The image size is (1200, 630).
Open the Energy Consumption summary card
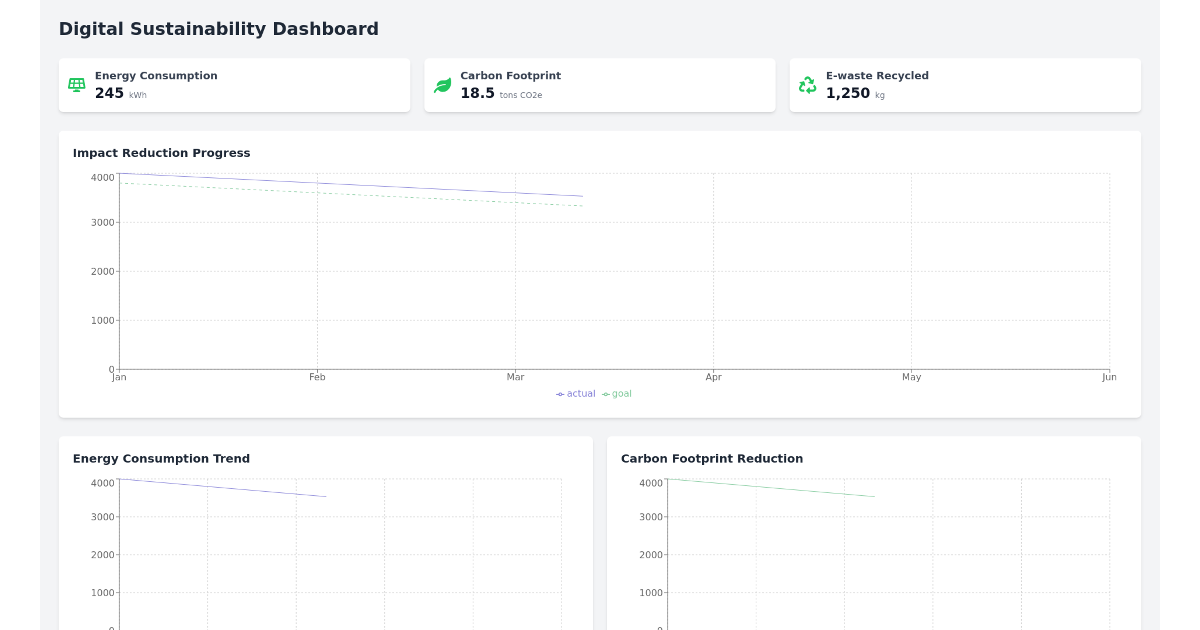pyautogui.click(x=234, y=85)
